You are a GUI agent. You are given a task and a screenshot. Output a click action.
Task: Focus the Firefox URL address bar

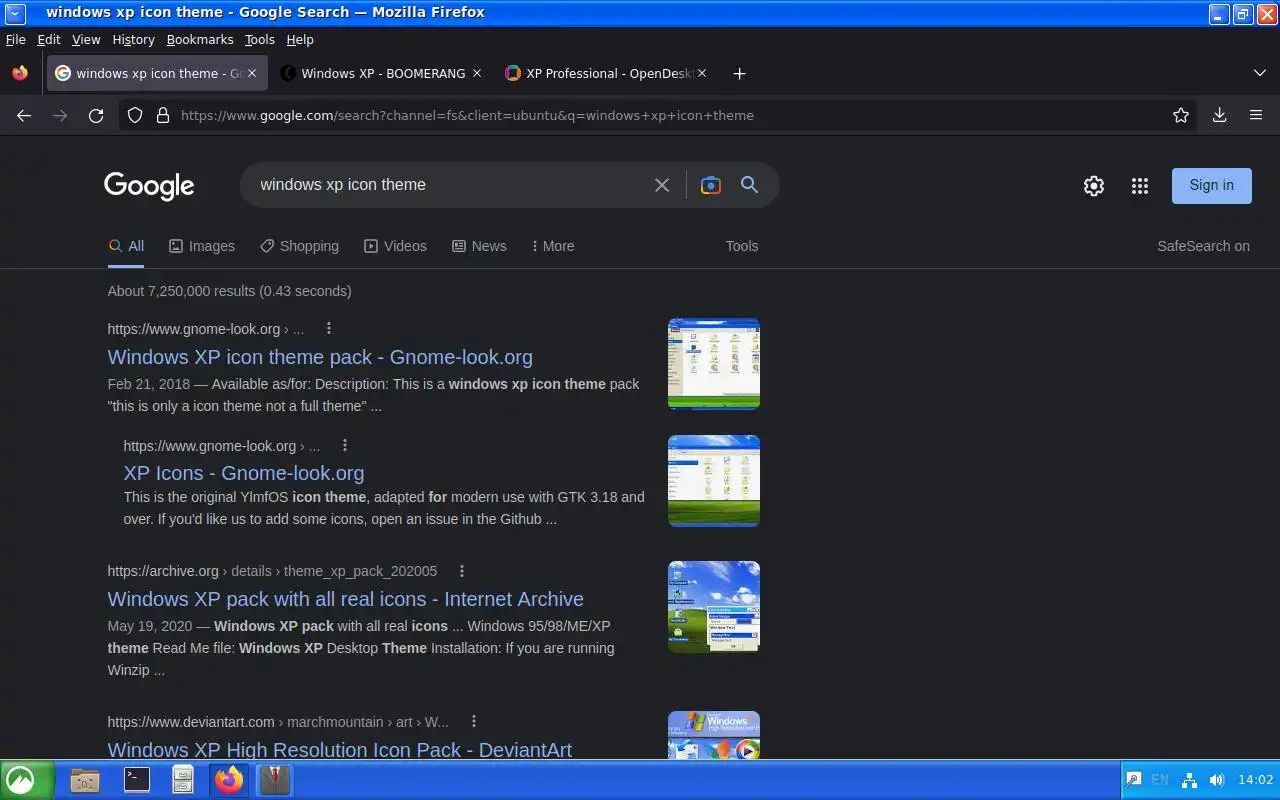point(660,115)
